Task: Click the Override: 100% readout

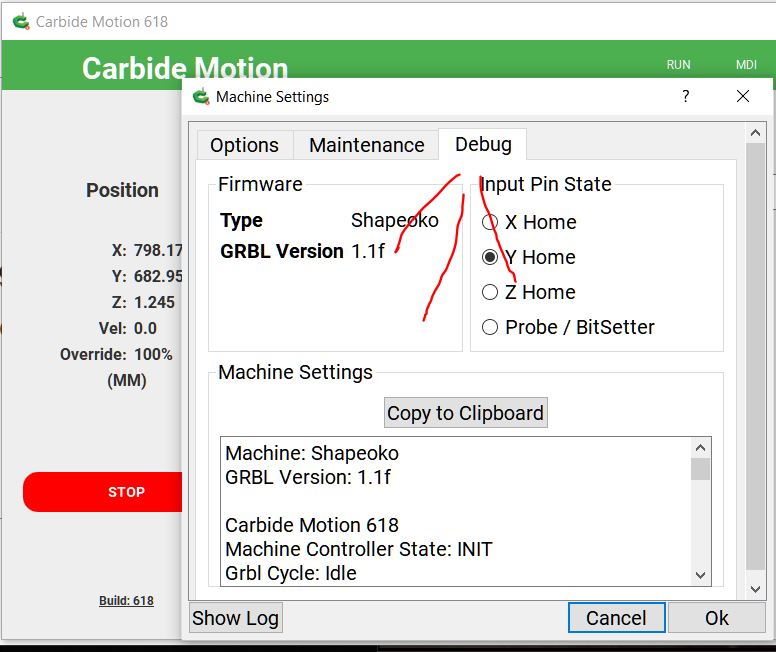Action: (x=116, y=354)
